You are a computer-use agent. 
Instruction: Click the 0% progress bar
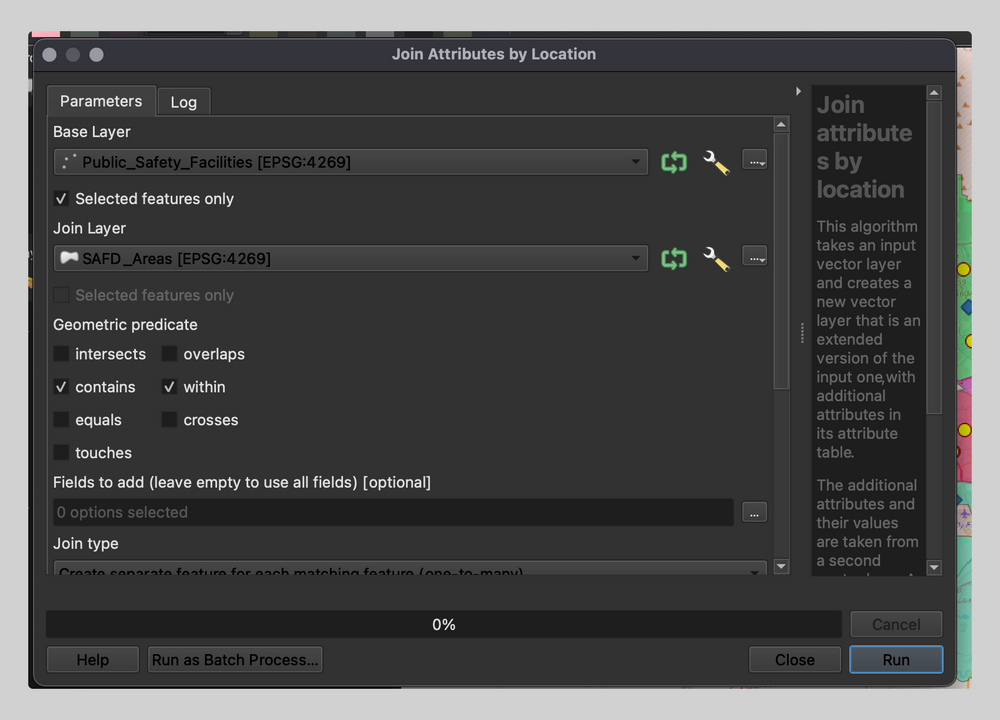443,625
